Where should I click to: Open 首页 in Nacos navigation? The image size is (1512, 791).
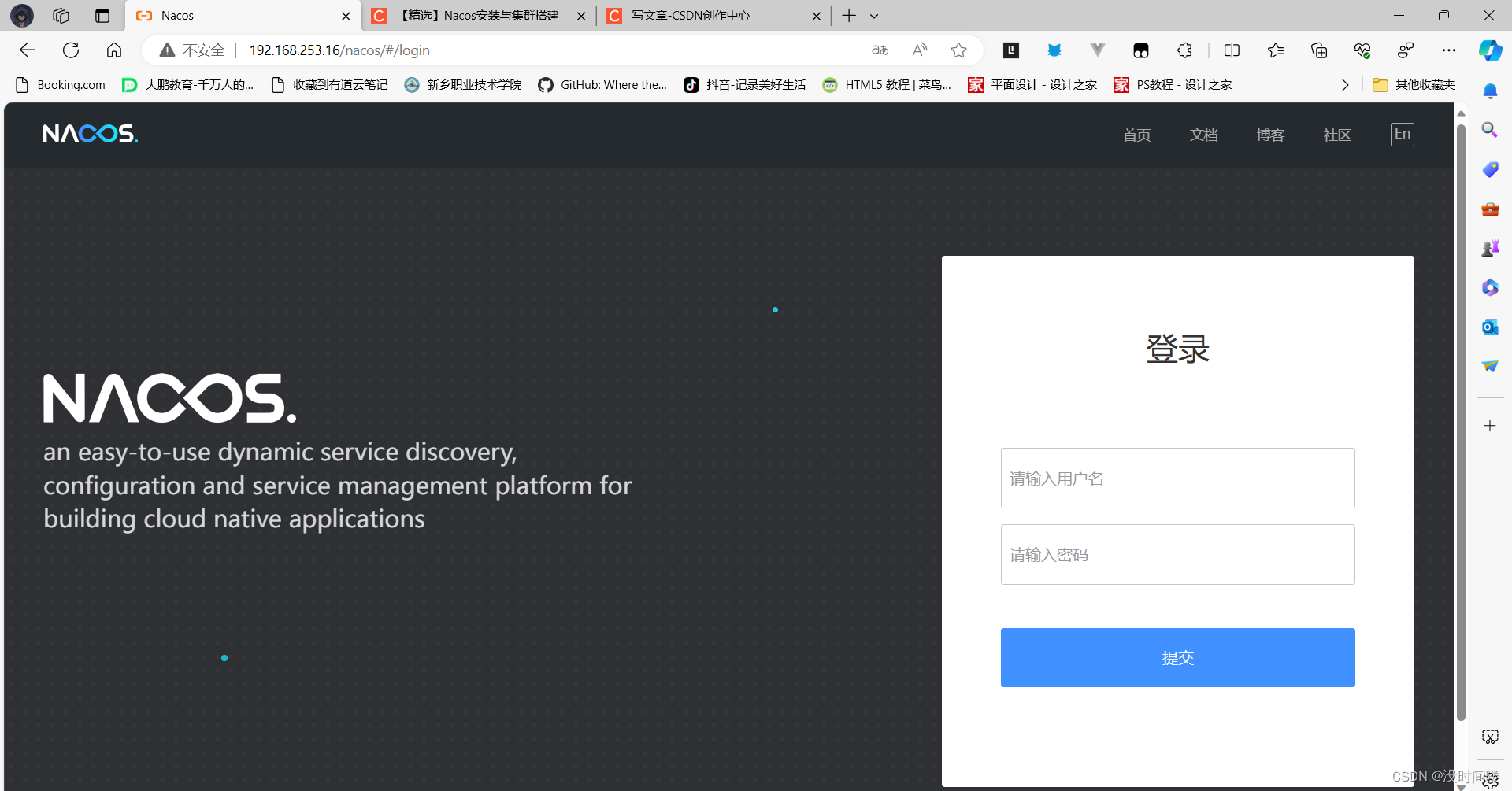point(1136,135)
